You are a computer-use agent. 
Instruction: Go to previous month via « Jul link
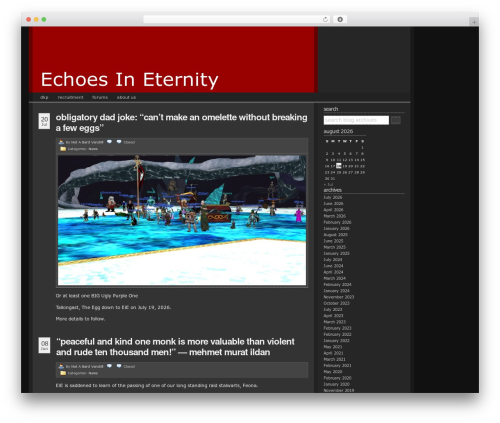point(328,184)
